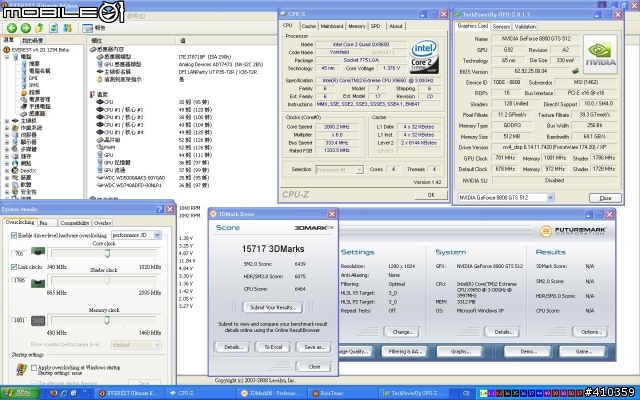
Task: Click the EVEREST v4.20.1294 Beta root icon
Action: [x=6, y=50]
